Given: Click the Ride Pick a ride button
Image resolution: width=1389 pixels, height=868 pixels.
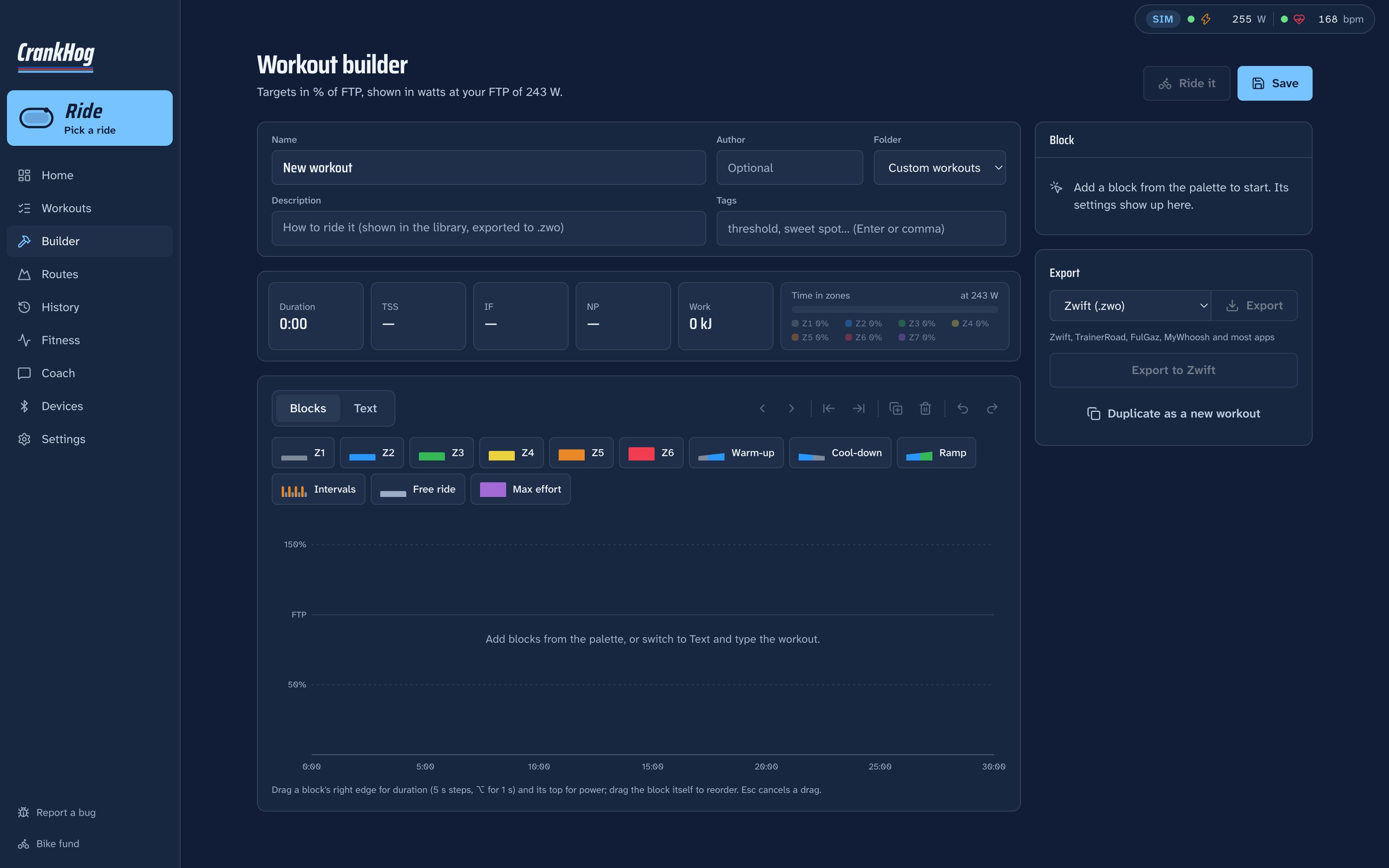Looking at the screenshot, I should (89, 118).
